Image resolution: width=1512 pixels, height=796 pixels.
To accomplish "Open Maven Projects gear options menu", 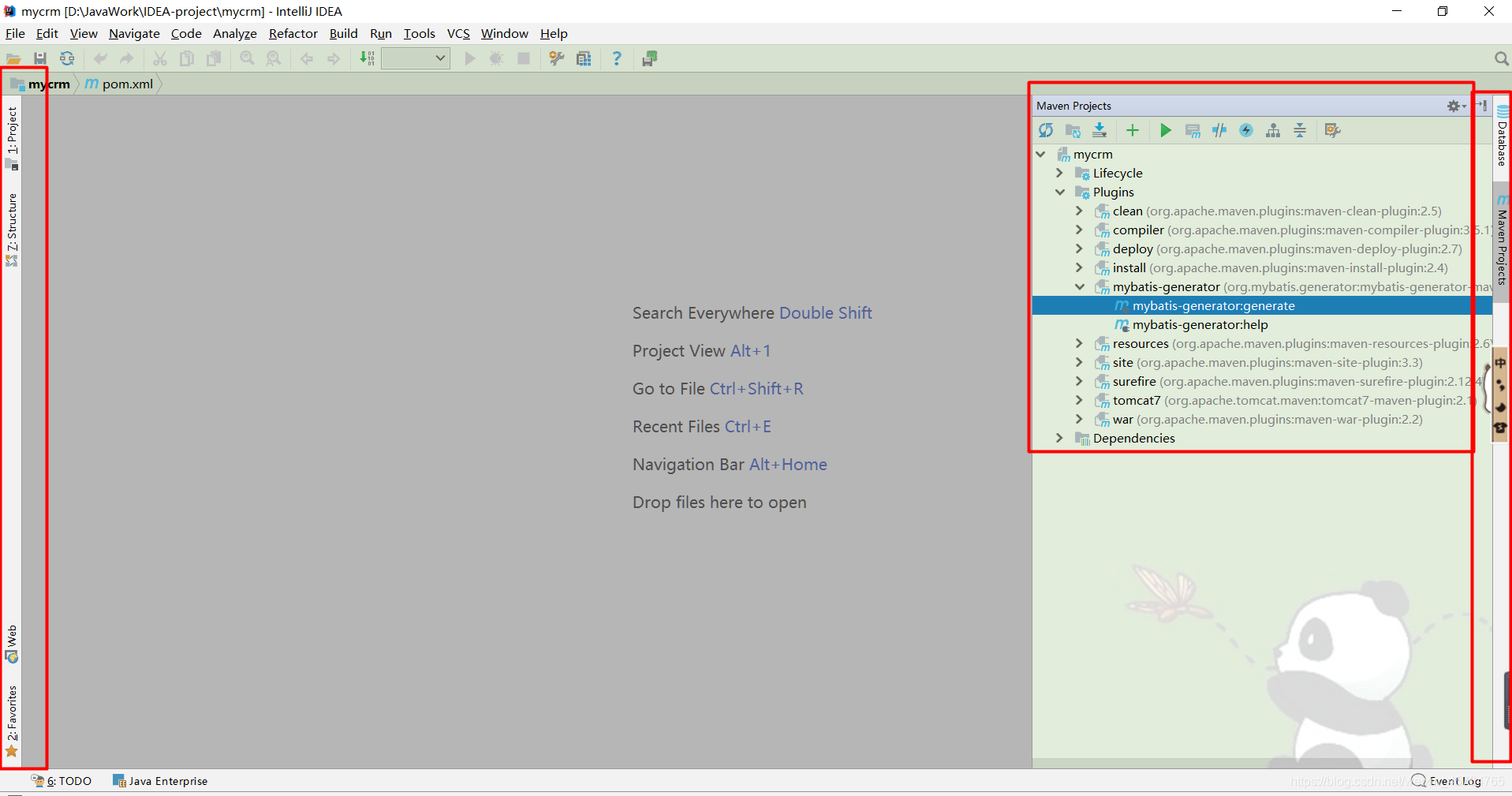I will pyautogui.click(x=1455, y=106).
